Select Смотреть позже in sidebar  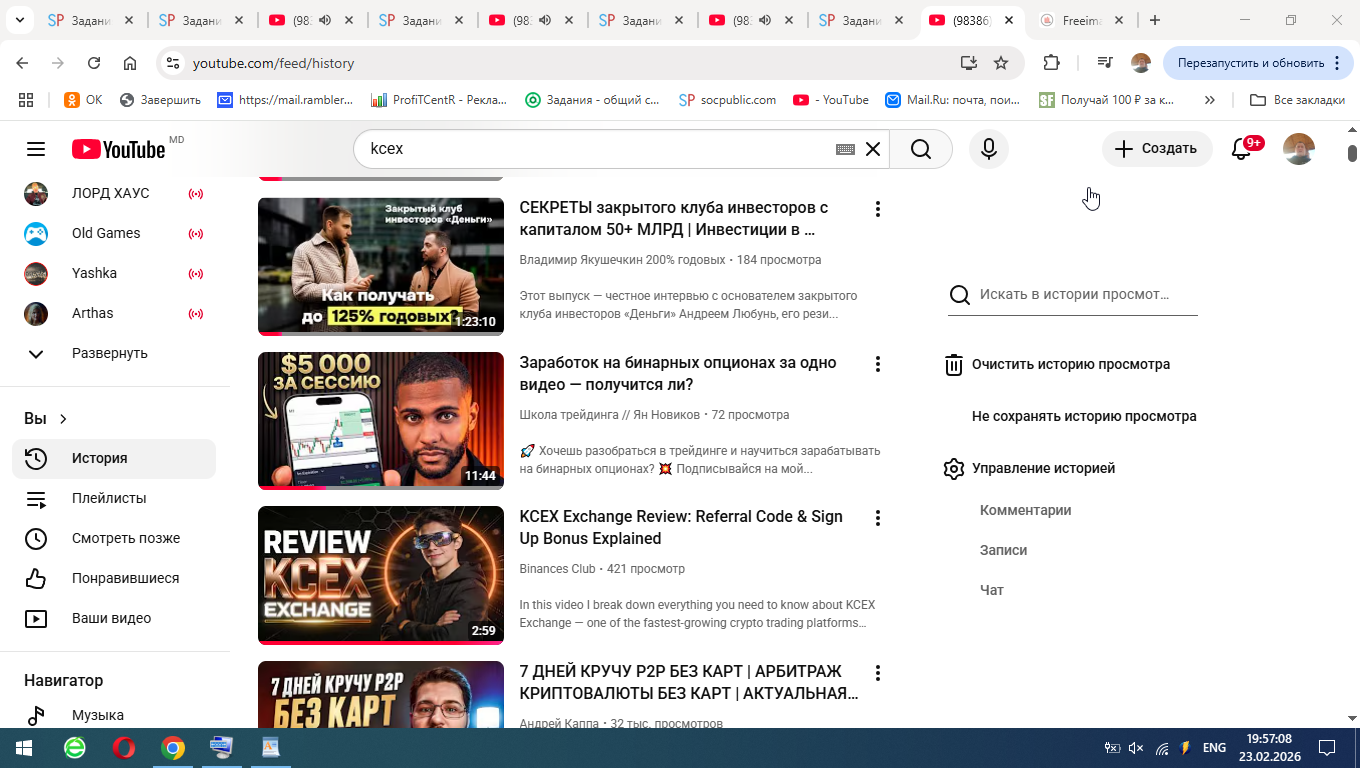[115, 538]
